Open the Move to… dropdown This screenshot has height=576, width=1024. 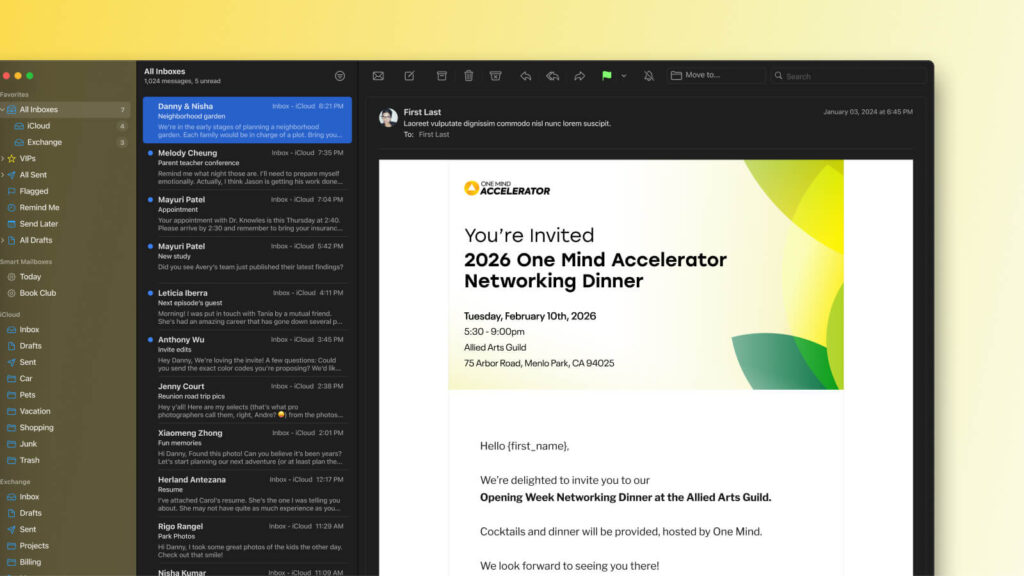pos(716,75)
